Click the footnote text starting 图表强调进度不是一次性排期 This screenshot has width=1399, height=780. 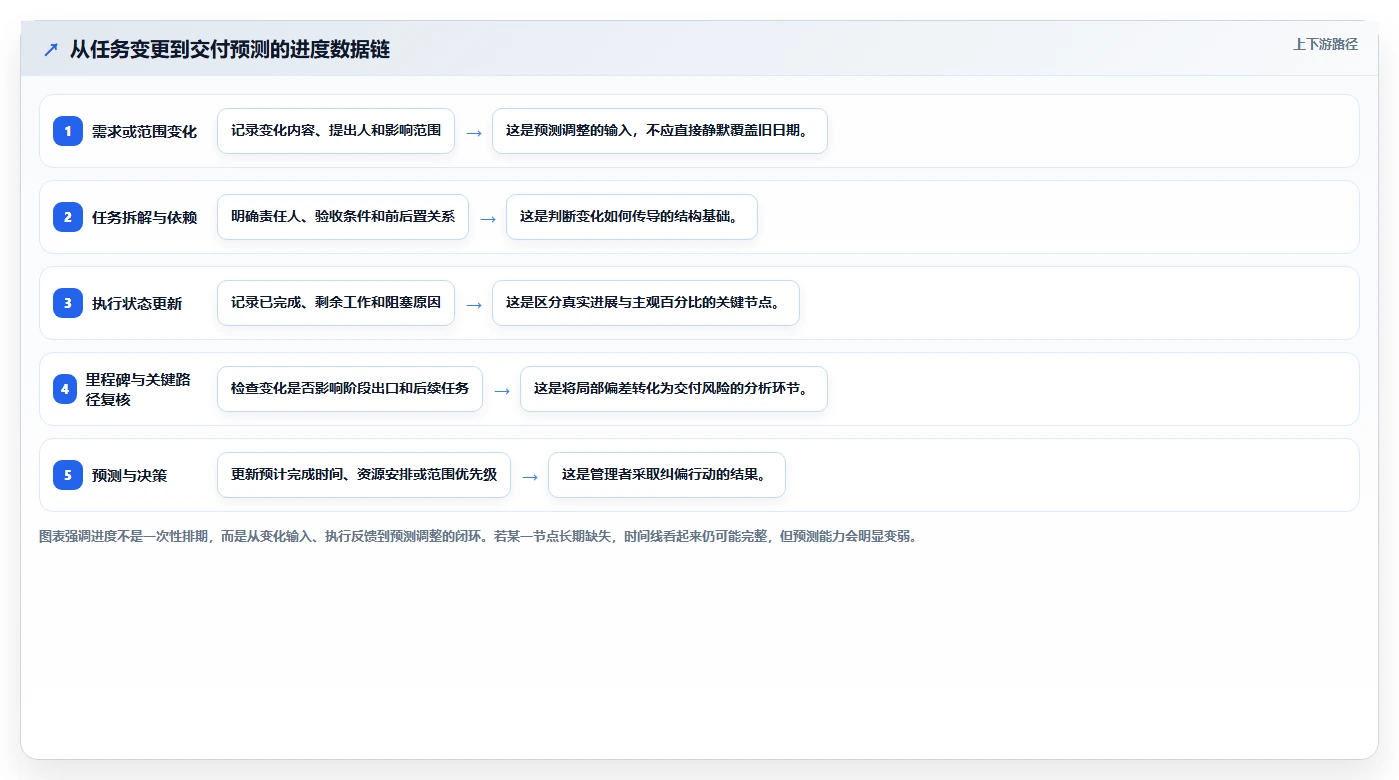478,536
